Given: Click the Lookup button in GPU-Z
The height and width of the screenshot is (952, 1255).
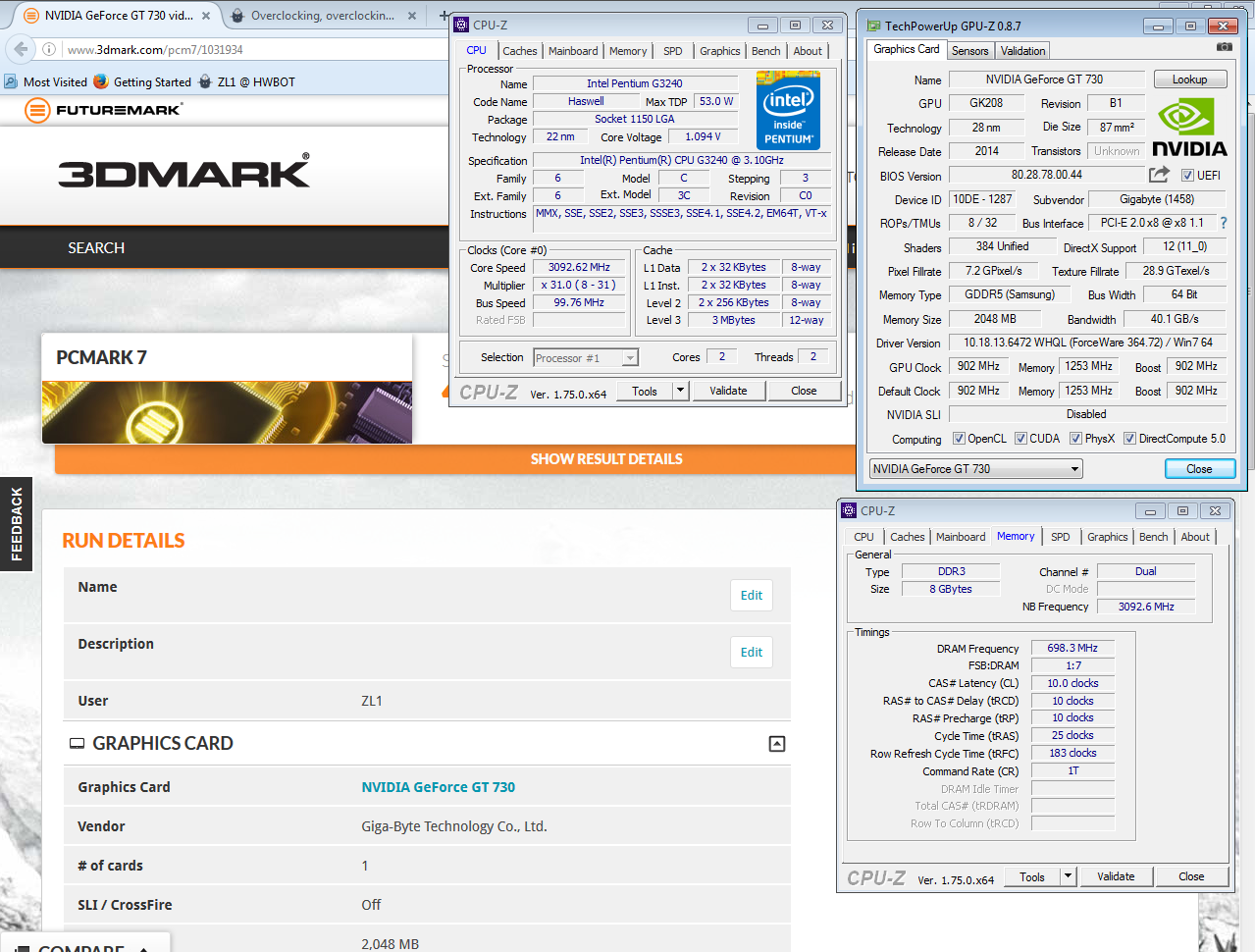Looking at the screenshot, I should (1189, 79).
